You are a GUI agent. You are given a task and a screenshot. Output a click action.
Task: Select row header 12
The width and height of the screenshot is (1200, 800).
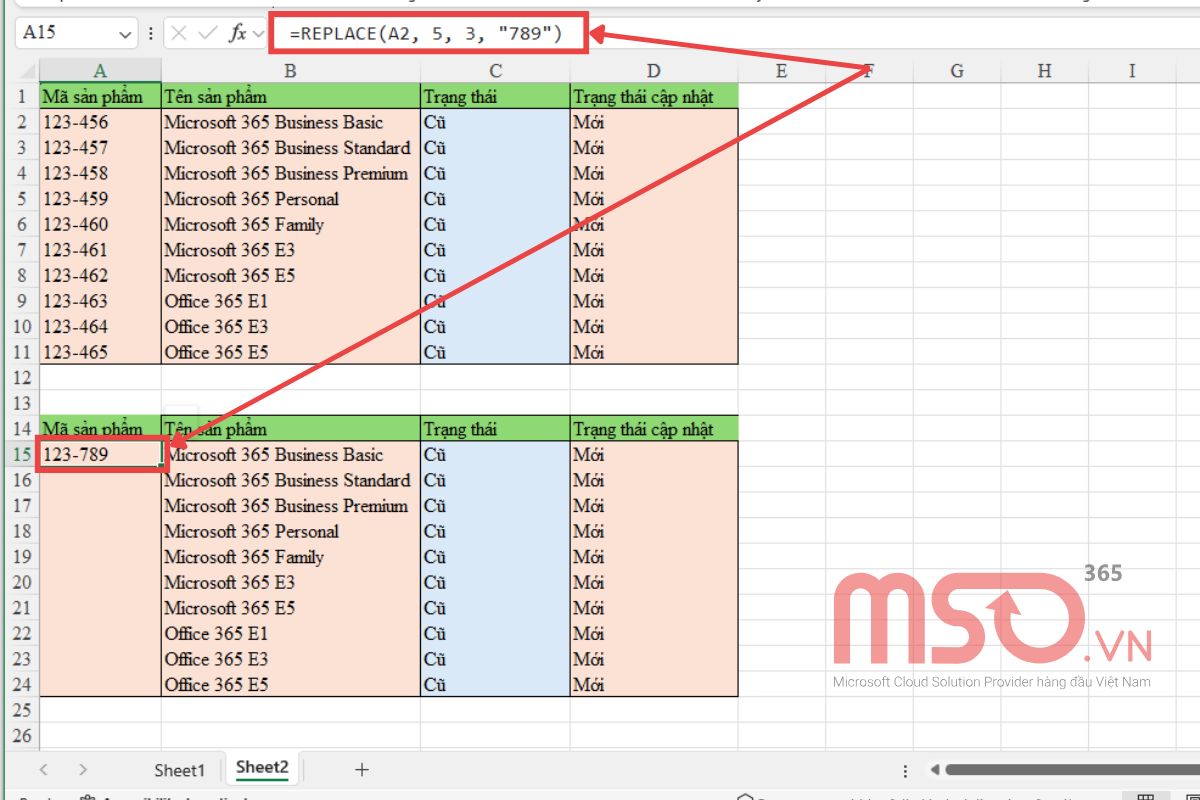(x=21, y=378)
